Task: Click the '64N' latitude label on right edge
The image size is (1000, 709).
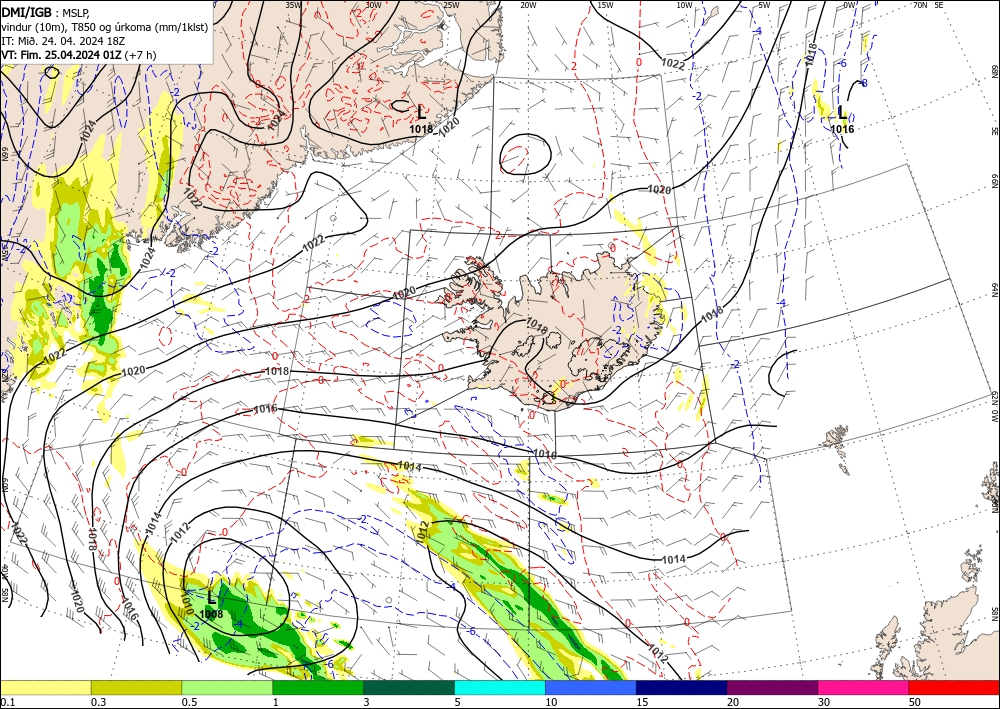Action: click(994, 289)
